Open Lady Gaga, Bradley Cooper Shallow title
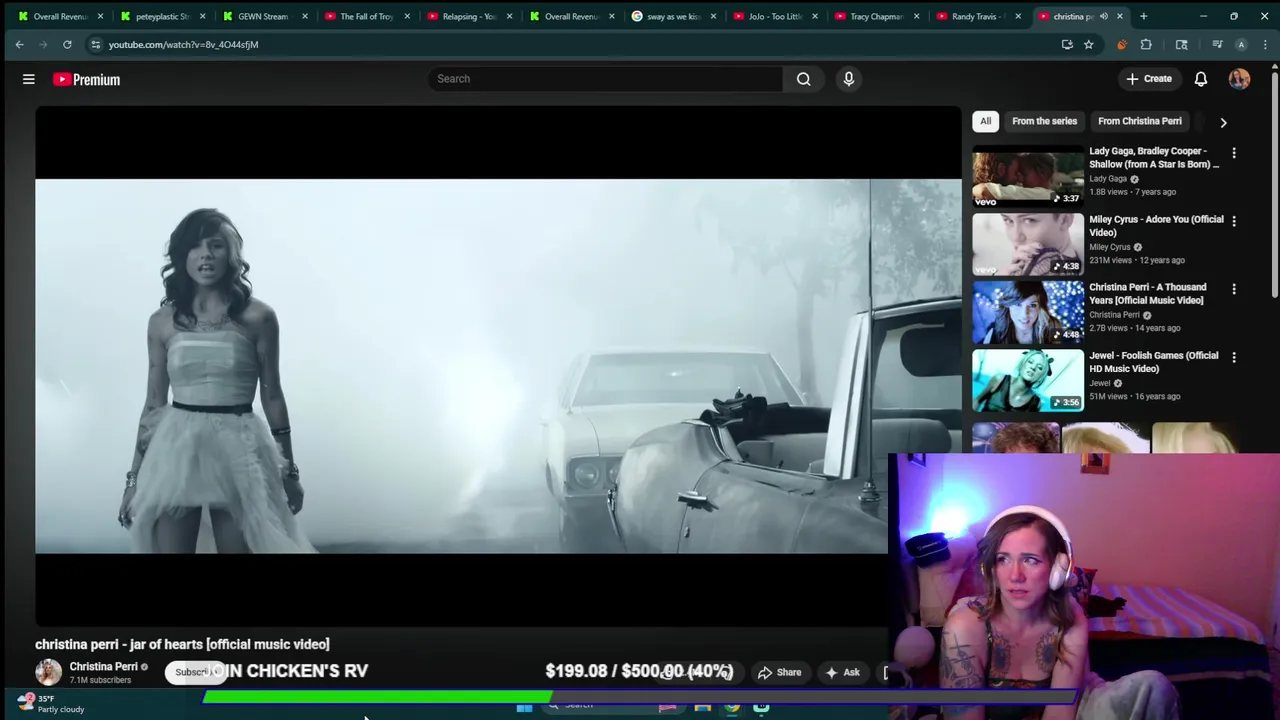The width and height of the screenshot is (1280, 720). click(x=1154, y=158)
